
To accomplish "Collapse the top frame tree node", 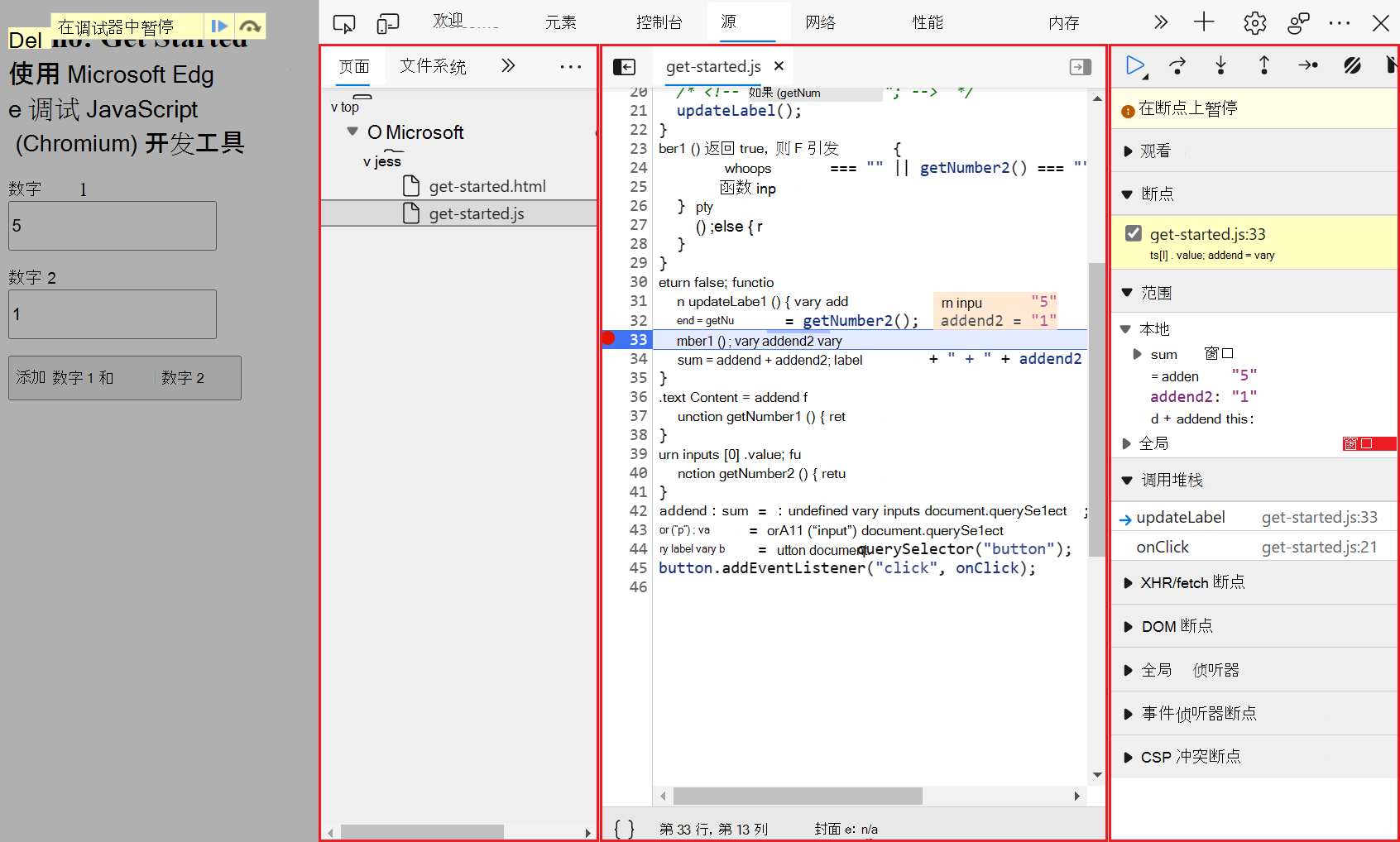I will point(334,108).
